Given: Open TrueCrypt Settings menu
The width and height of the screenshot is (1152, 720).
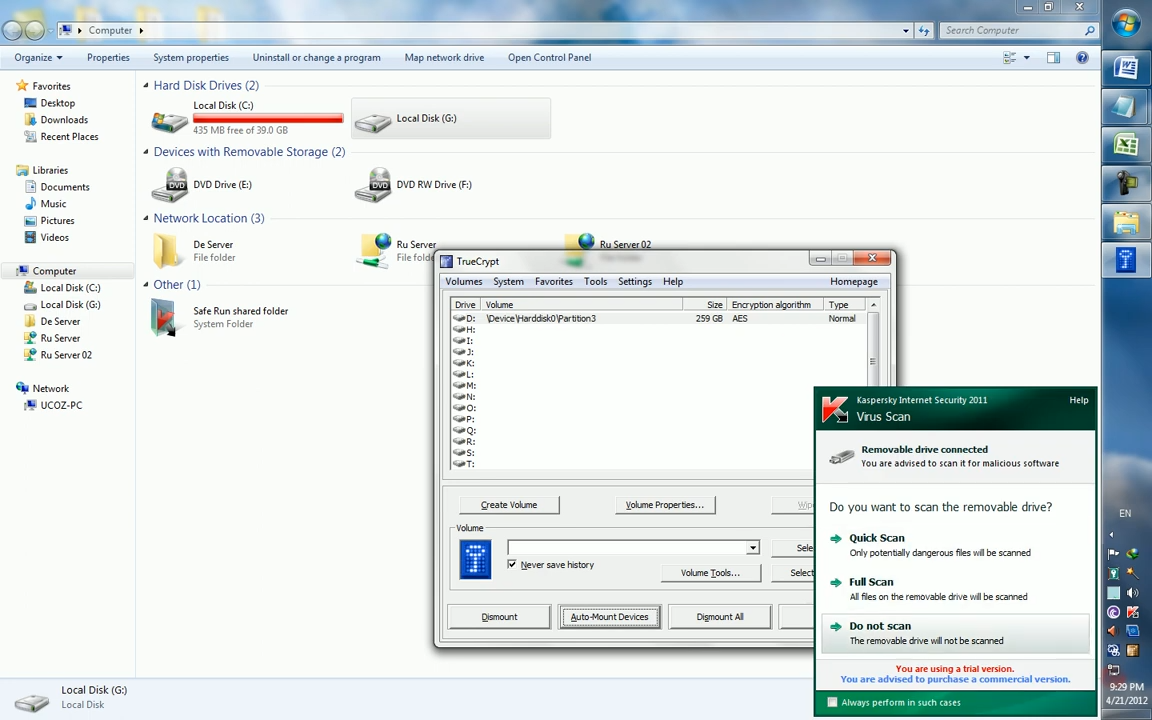Looking at the screenshot, I should click(x=635, y=281).
